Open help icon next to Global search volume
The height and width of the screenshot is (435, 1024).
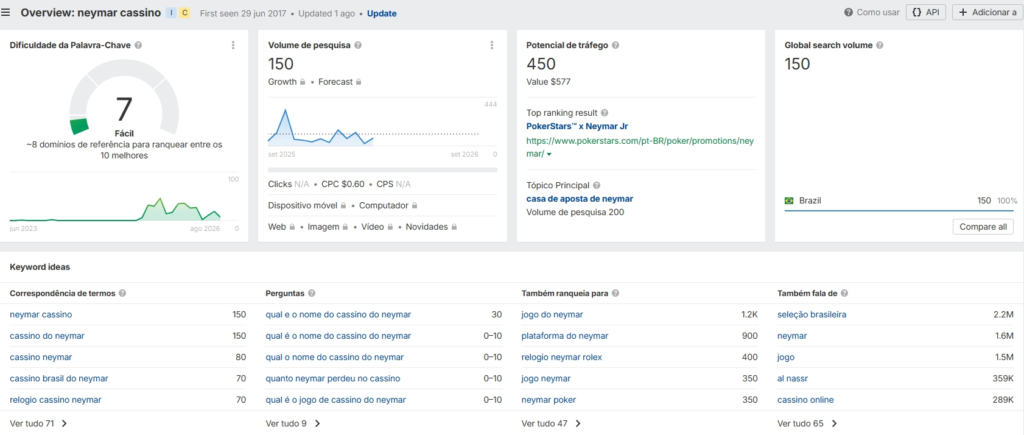pyautogui.click(x=880, y=45)
